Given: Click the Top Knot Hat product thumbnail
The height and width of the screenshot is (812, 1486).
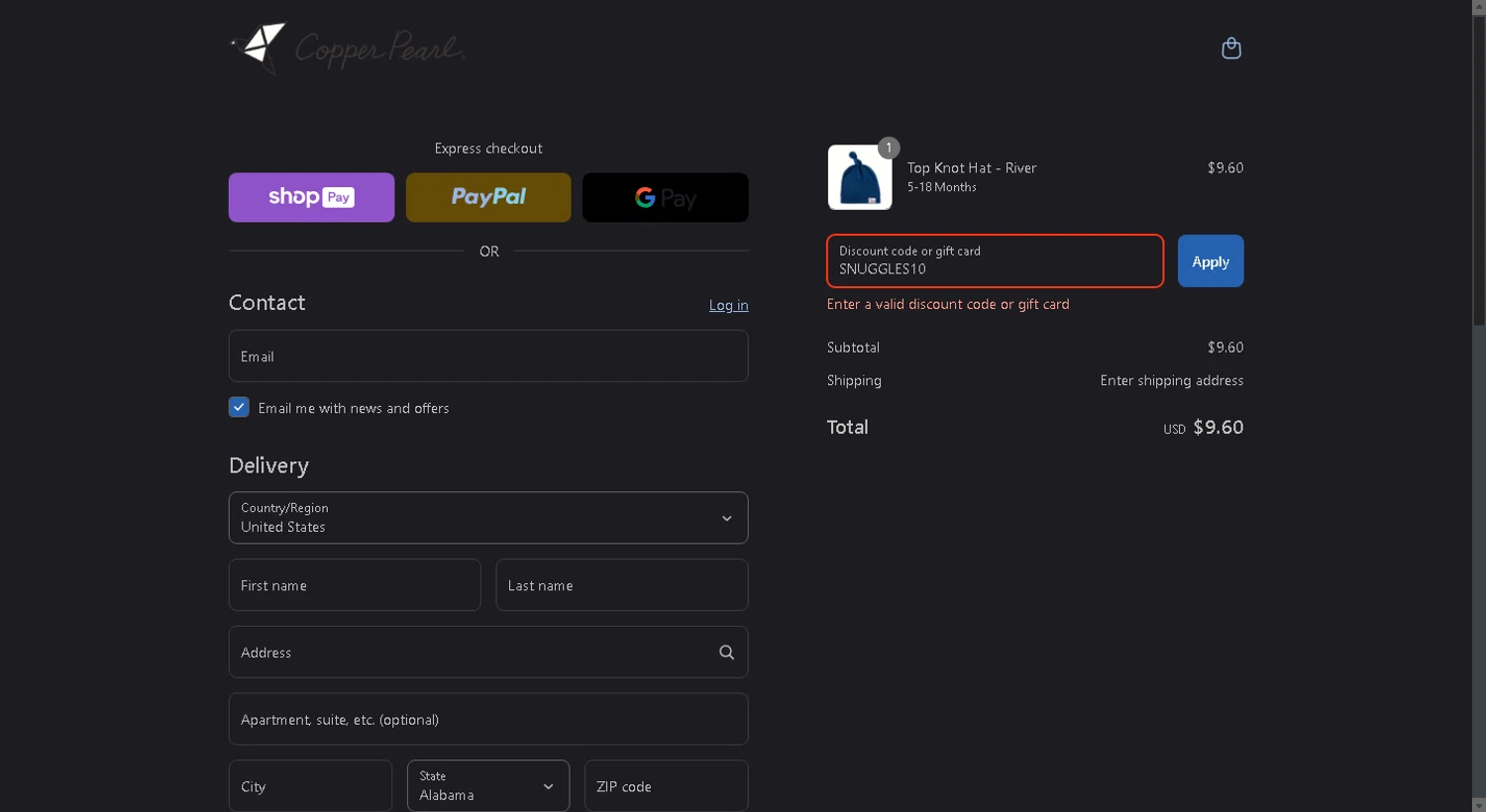Looking at the screenshot, I should tap(860, 177).
